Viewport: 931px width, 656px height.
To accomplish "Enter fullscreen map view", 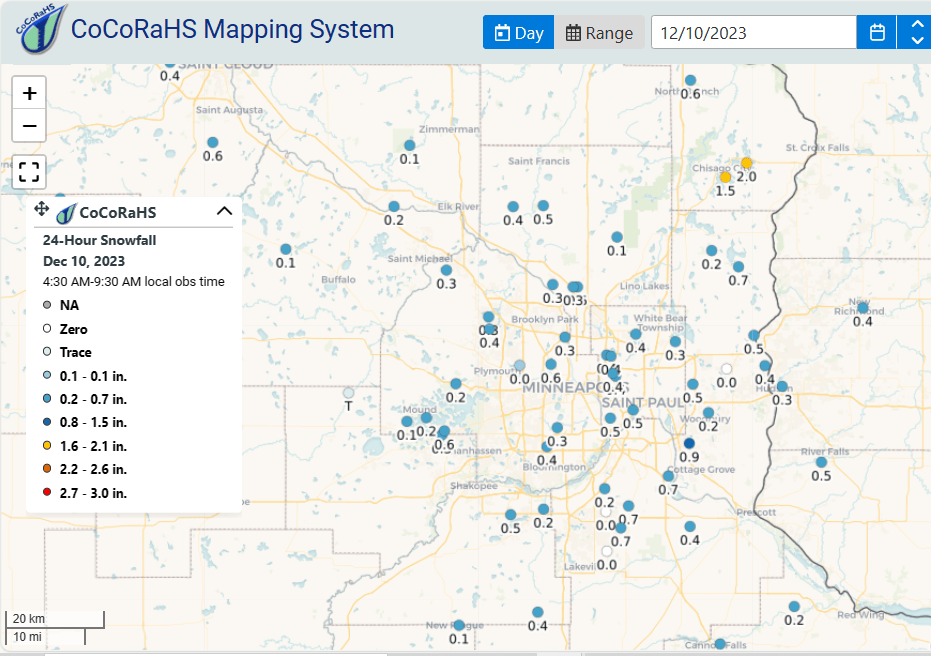I will click(30, 171).
